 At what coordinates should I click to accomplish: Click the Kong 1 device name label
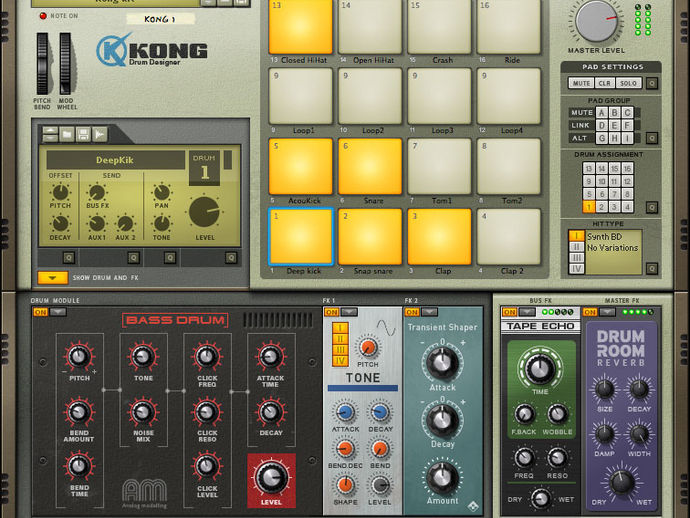tap(160, 19)
